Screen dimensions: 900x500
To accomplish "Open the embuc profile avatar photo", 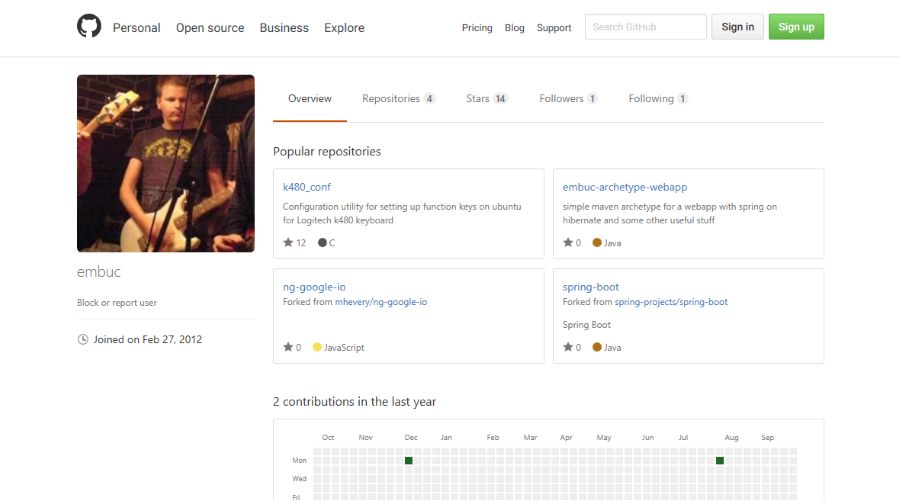I will click(166, 163).
